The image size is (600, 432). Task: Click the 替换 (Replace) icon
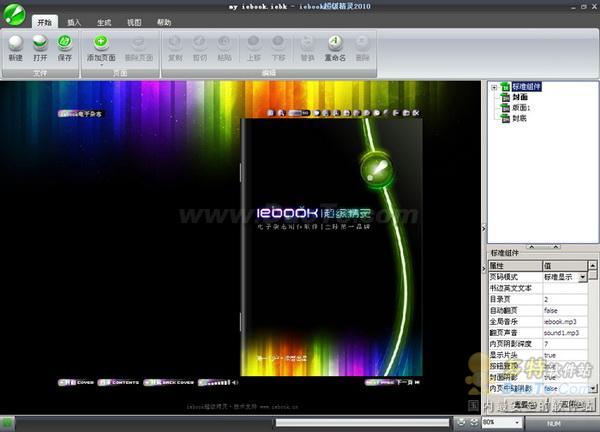tap(307, 43)
